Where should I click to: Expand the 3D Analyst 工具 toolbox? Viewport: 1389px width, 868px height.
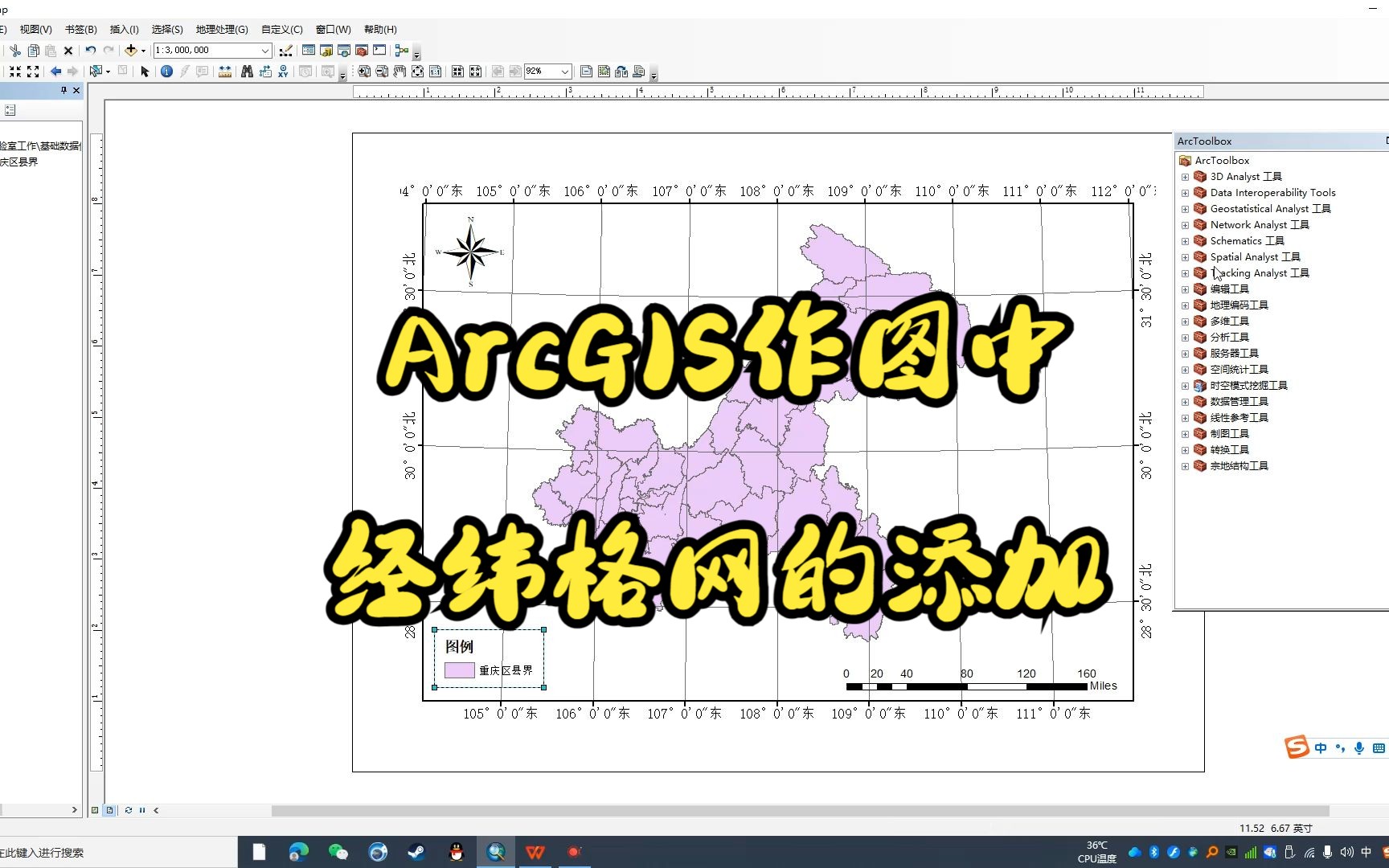(1185, 177)
